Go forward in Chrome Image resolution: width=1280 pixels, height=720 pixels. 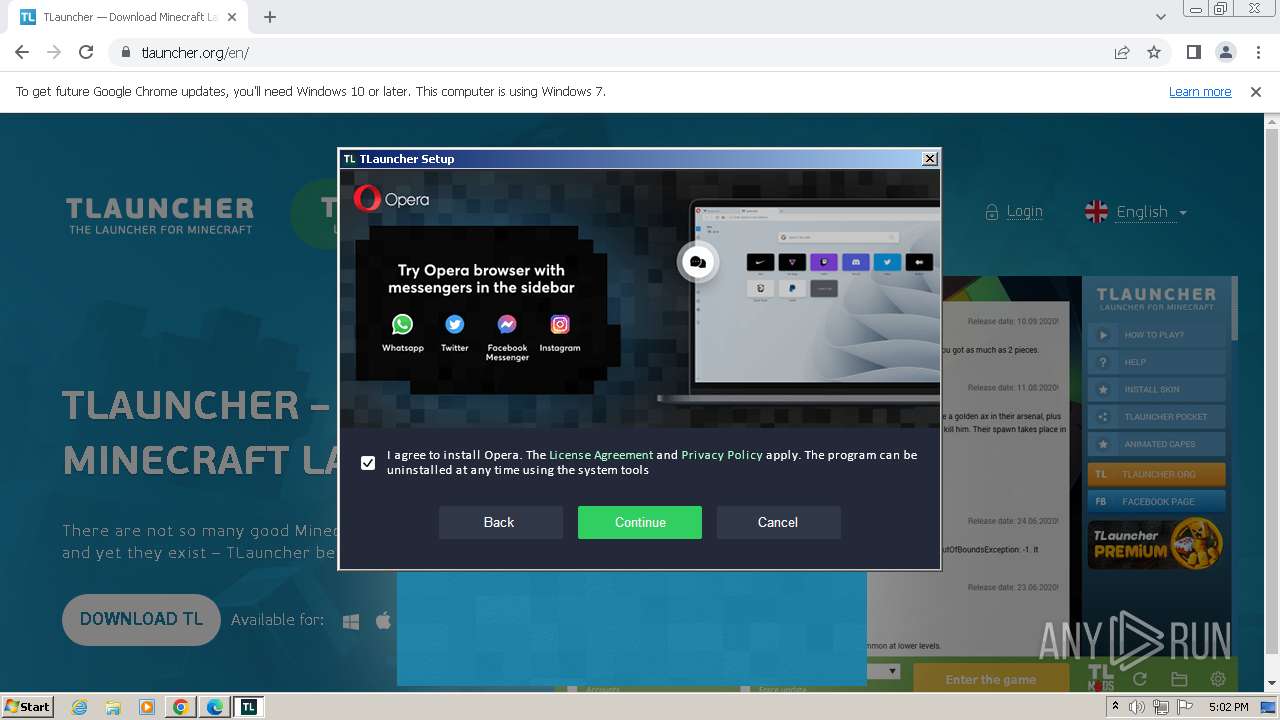(54, 53)
